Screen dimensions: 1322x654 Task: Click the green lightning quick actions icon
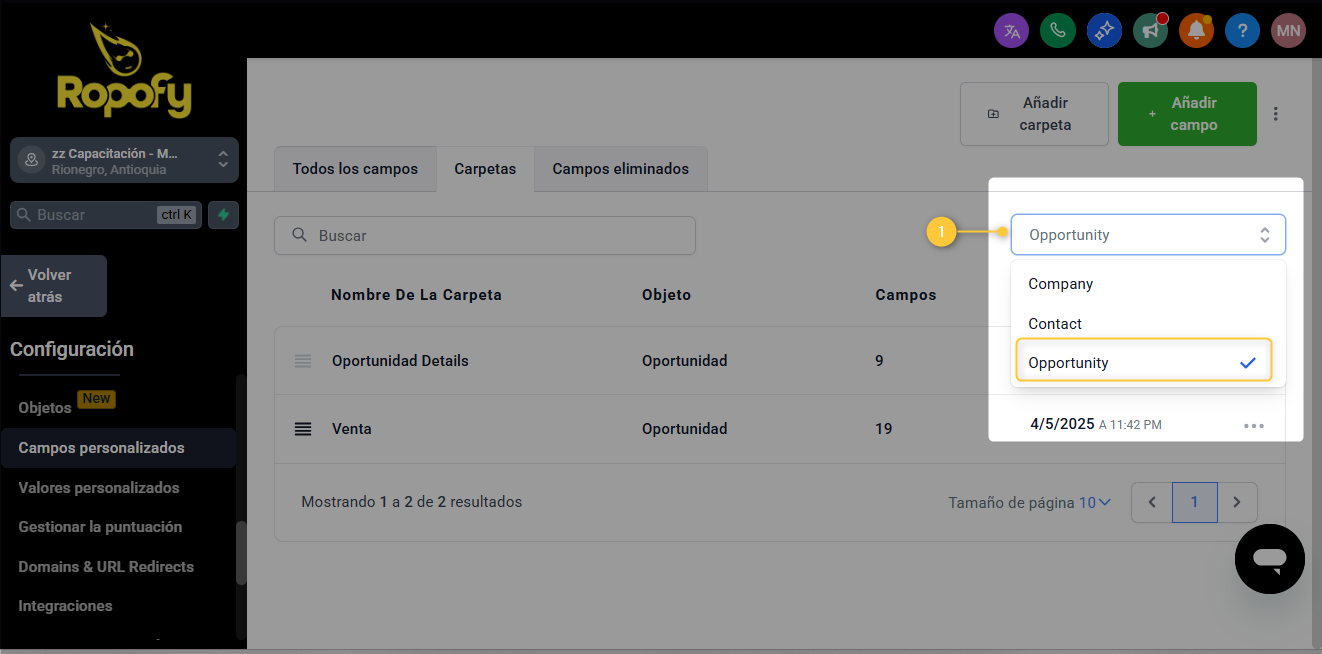click(223, 215)
